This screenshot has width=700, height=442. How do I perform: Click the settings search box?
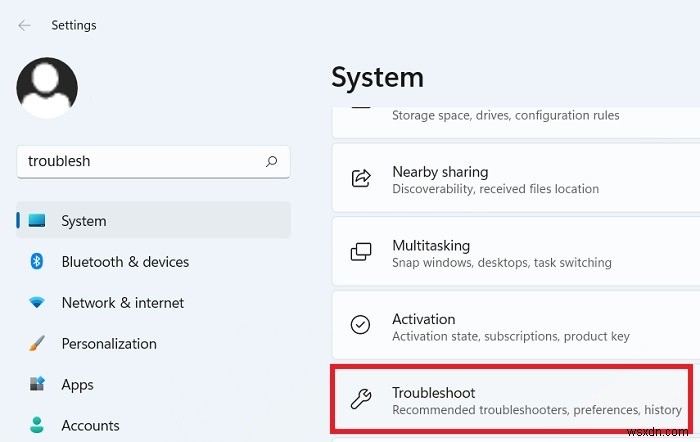click(x=140, y=161)
